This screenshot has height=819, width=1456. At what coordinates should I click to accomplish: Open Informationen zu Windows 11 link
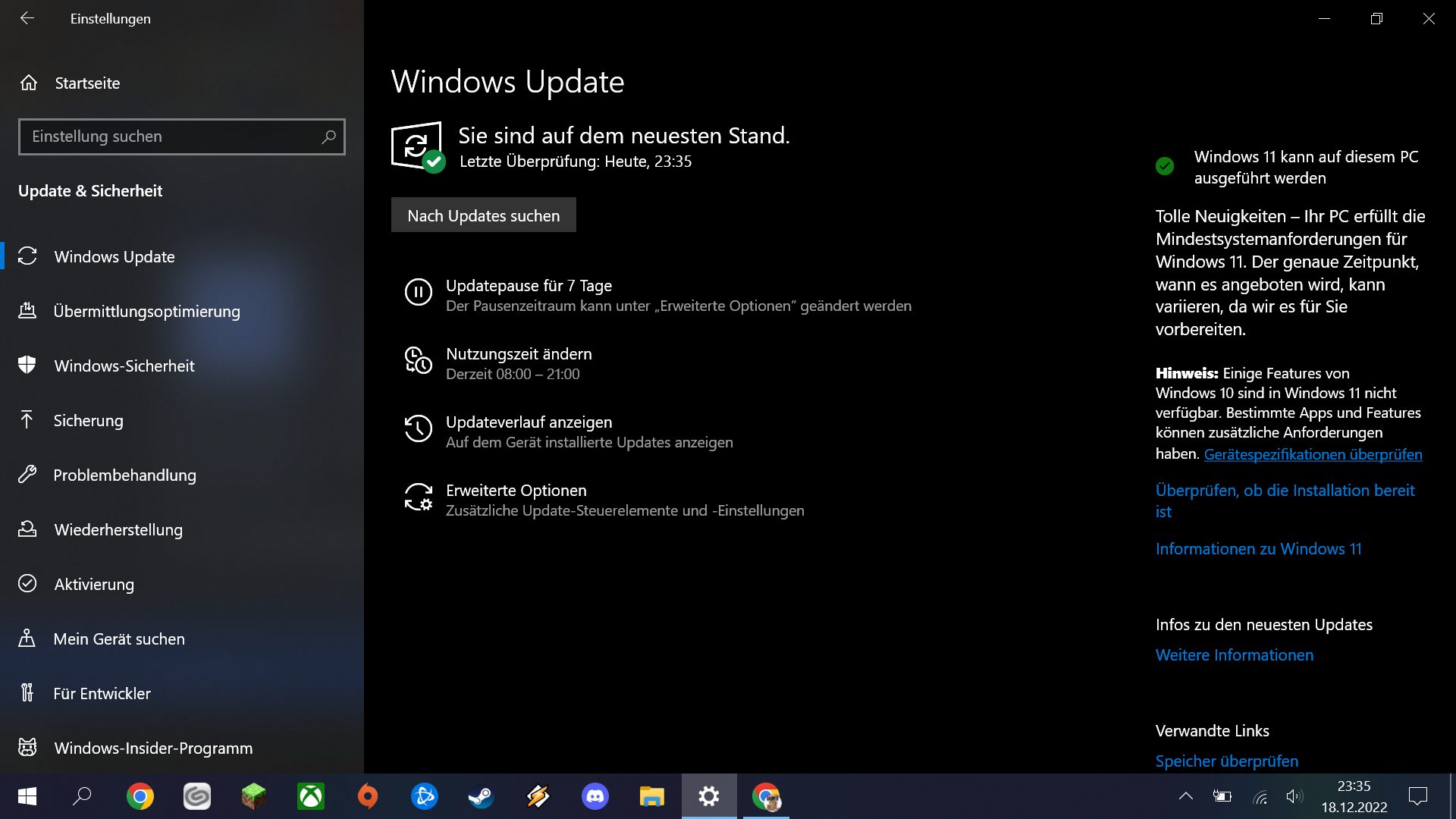click(1258, 549)
